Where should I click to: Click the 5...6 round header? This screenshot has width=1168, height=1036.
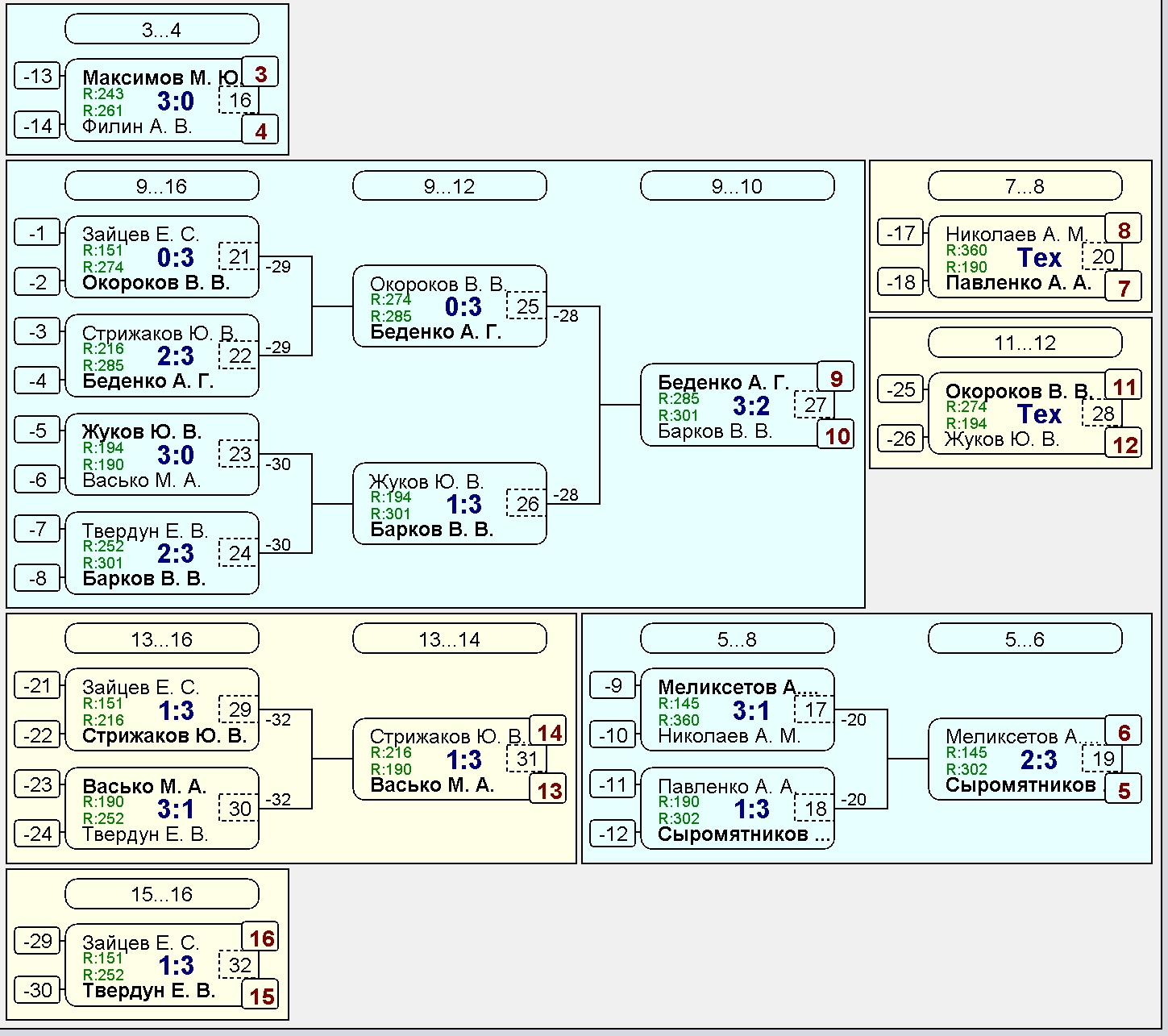coord(1025,639)
